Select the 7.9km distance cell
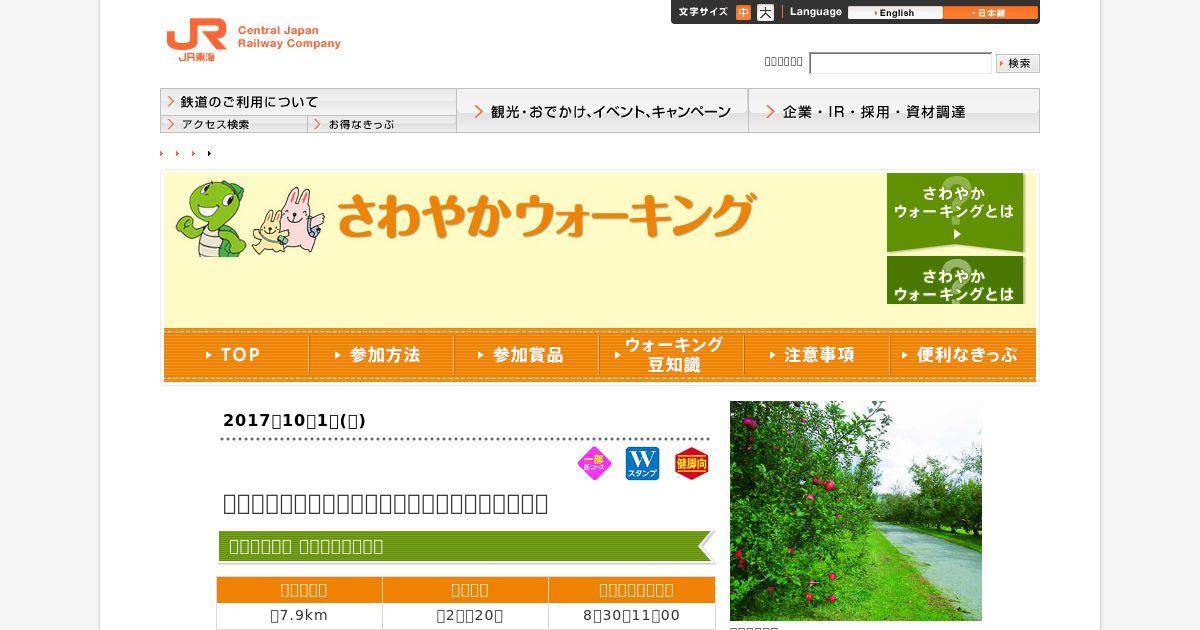Image resolution: width=1200 pixels, height=630 pixels. 299,616
